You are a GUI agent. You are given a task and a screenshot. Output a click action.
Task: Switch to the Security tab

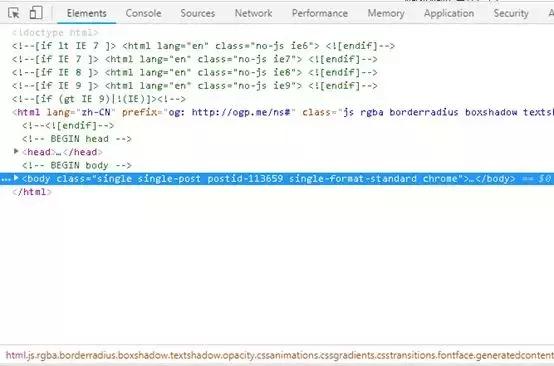[x=511, y=13]
